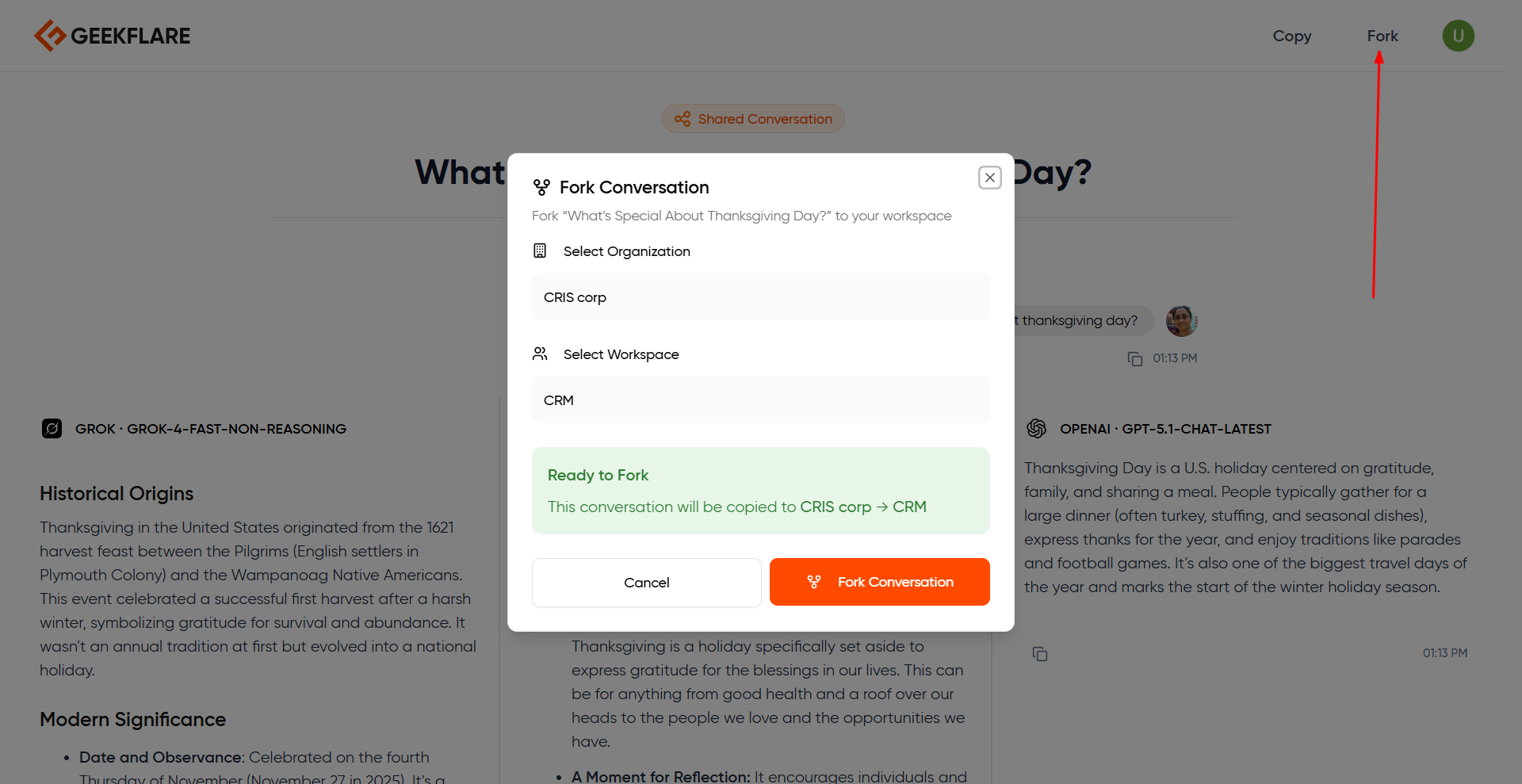Click the Shared Conversation badge
The height and width of the screenshot is (784, 1522).
click(752, 118)
